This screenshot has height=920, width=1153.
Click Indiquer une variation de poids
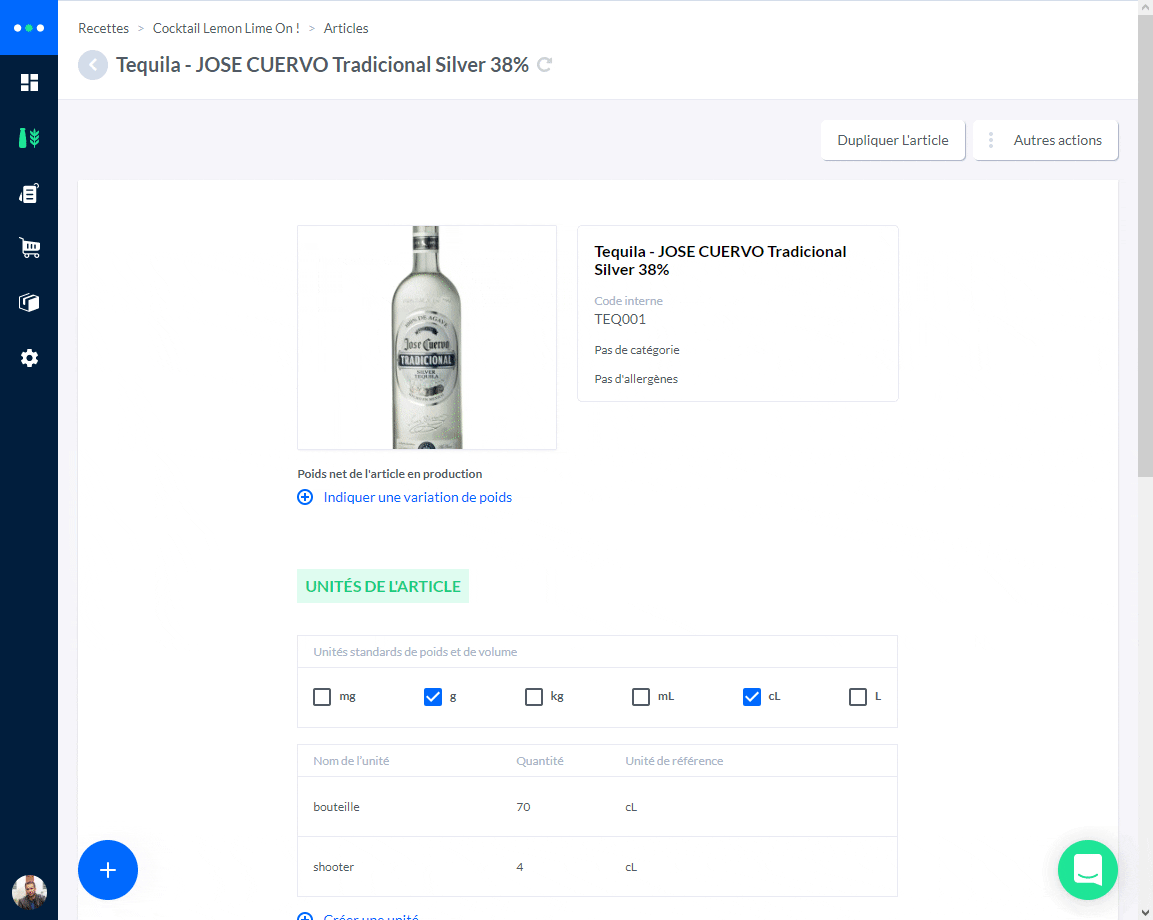point(416,497)
